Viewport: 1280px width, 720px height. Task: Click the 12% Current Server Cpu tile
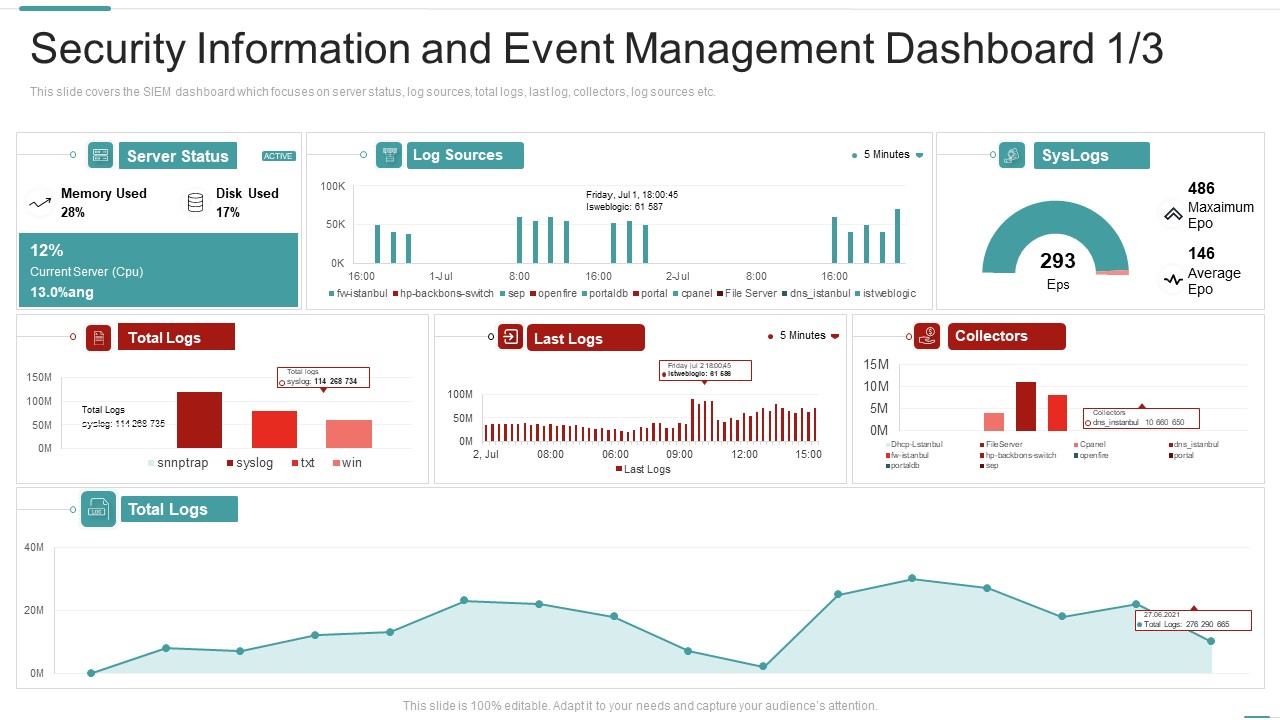[159, 270]
